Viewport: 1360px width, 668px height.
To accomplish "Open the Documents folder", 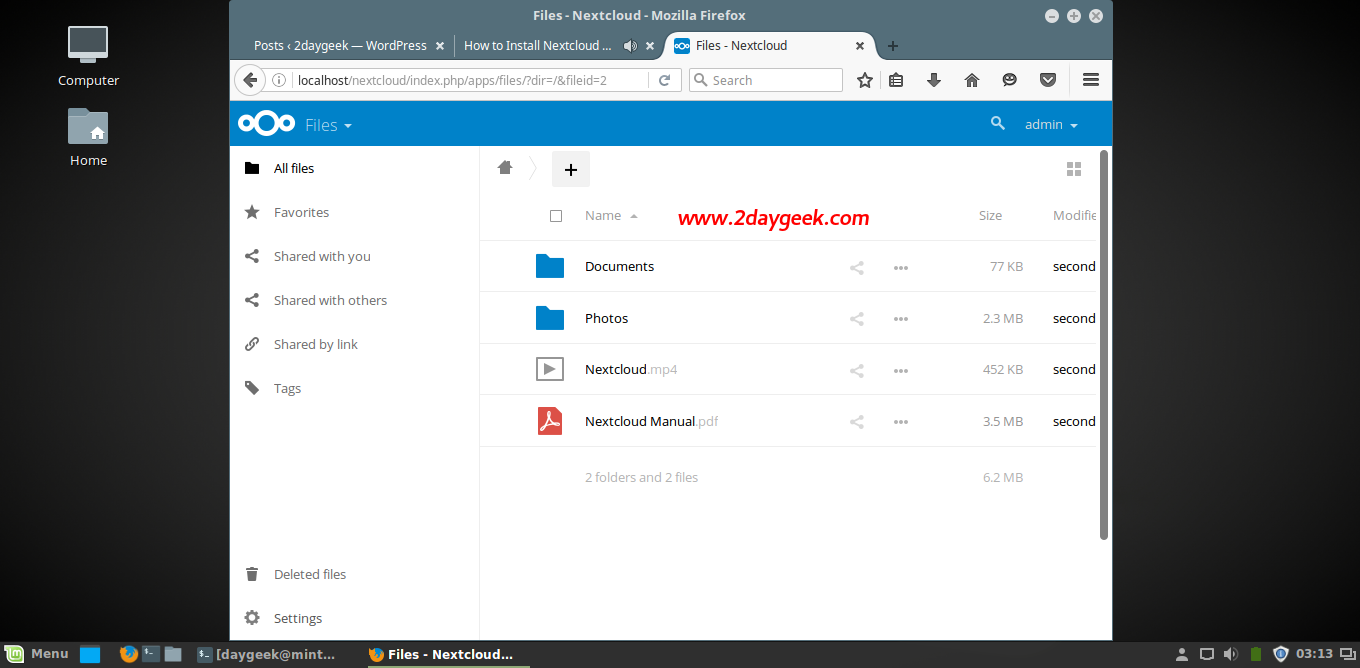I will click(x=619, y=267).
